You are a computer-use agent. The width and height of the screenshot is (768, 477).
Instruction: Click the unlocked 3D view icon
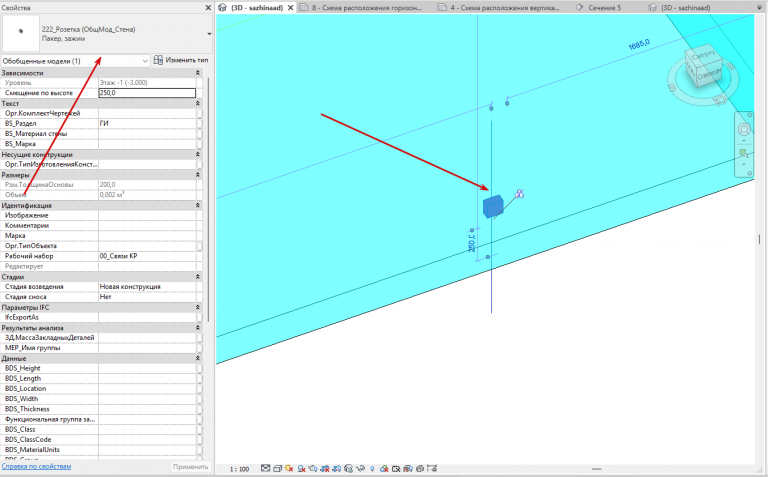348,469
